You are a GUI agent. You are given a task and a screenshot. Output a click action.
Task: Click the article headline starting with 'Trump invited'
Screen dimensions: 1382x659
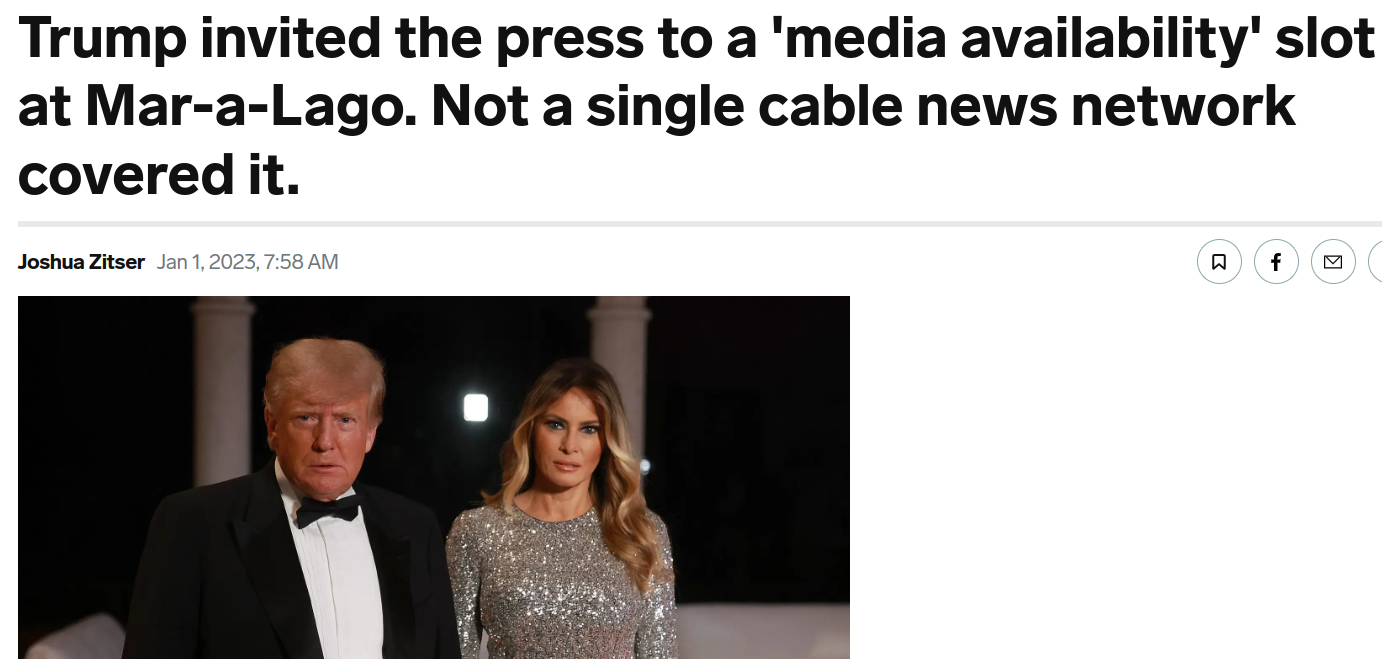tap(697, 106)
